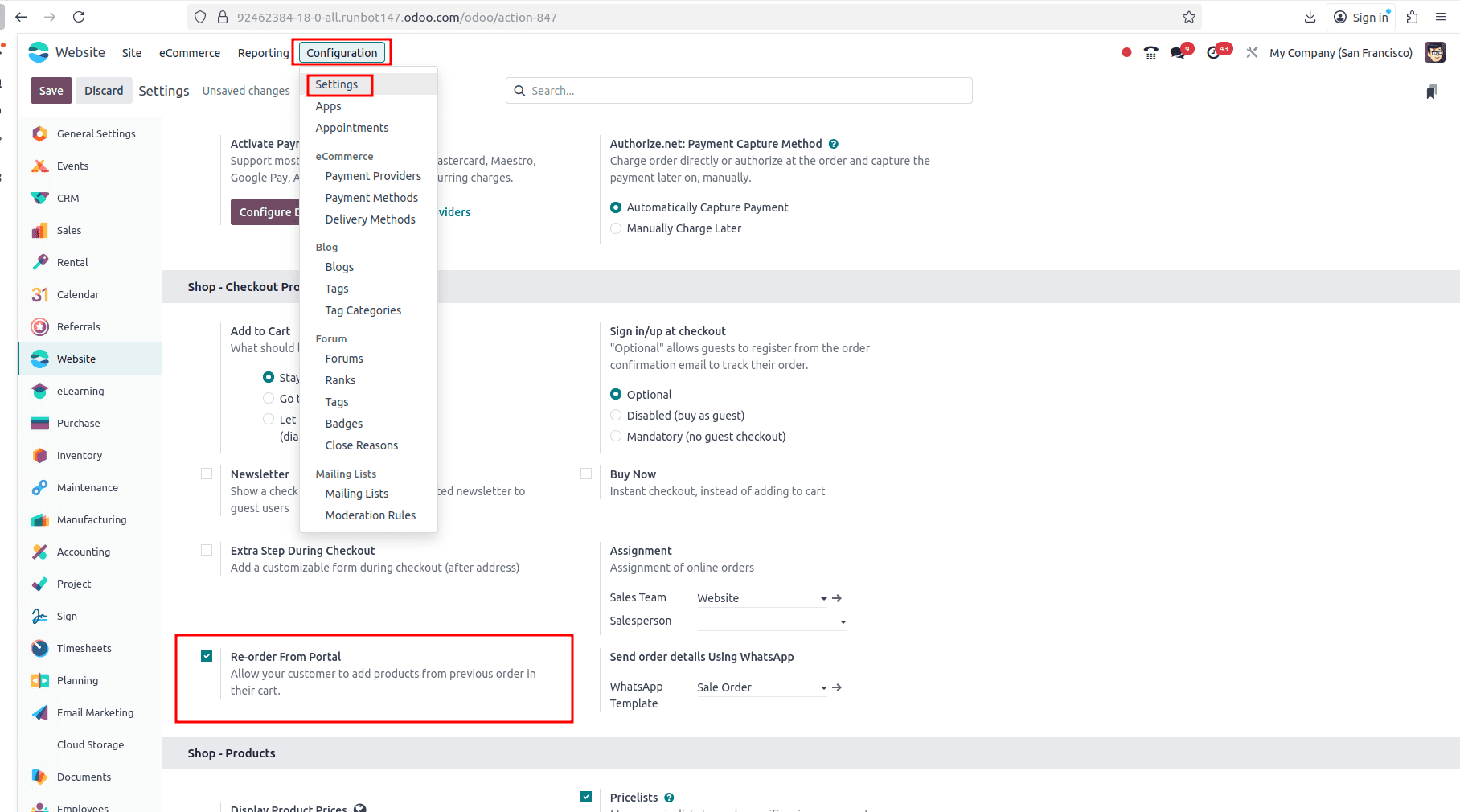Open the Referrals settings section
This screenshot has width=1460, height=812.
click(78, 326)
